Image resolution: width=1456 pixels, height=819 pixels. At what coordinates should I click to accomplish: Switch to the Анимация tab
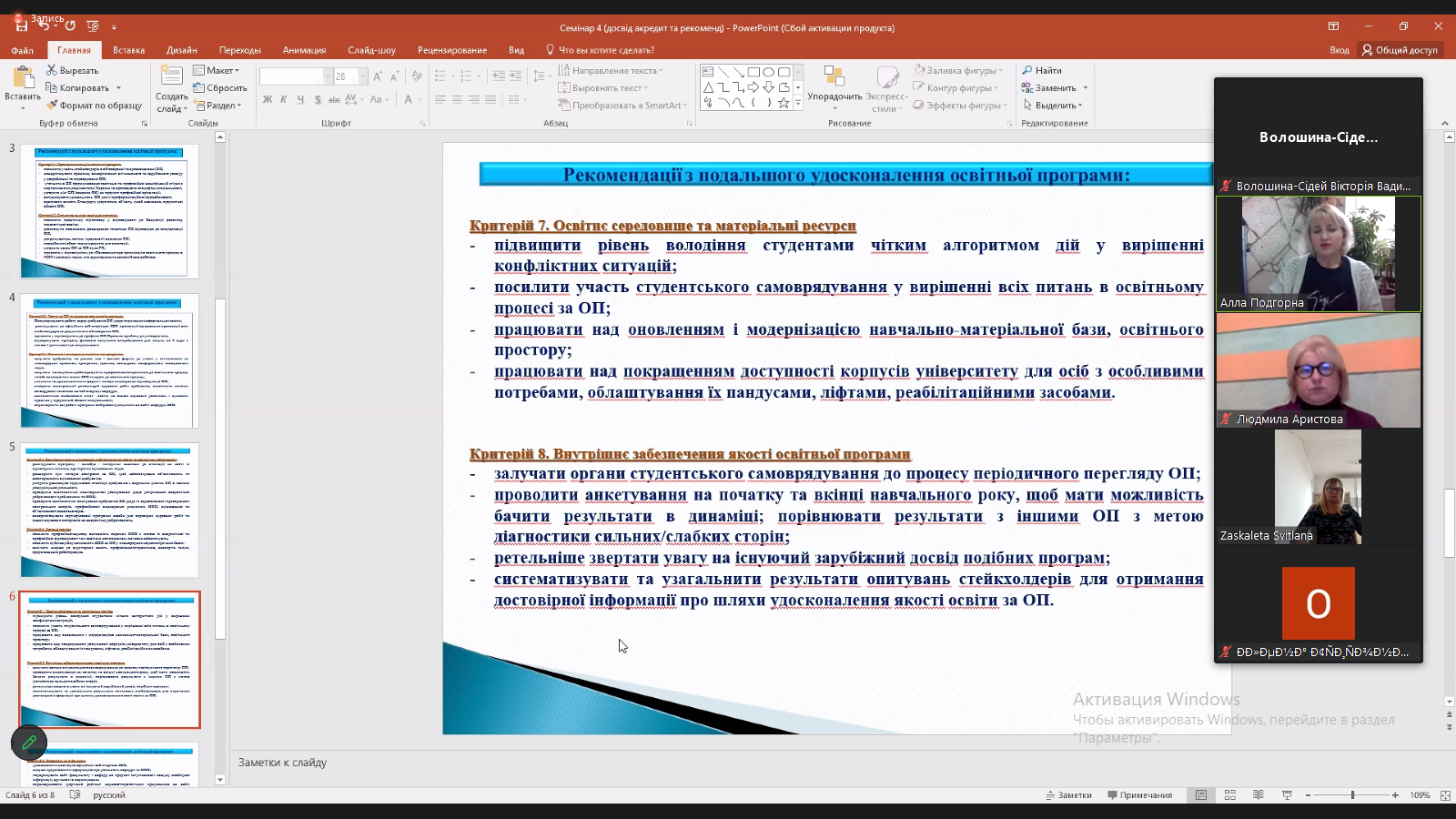304,50
